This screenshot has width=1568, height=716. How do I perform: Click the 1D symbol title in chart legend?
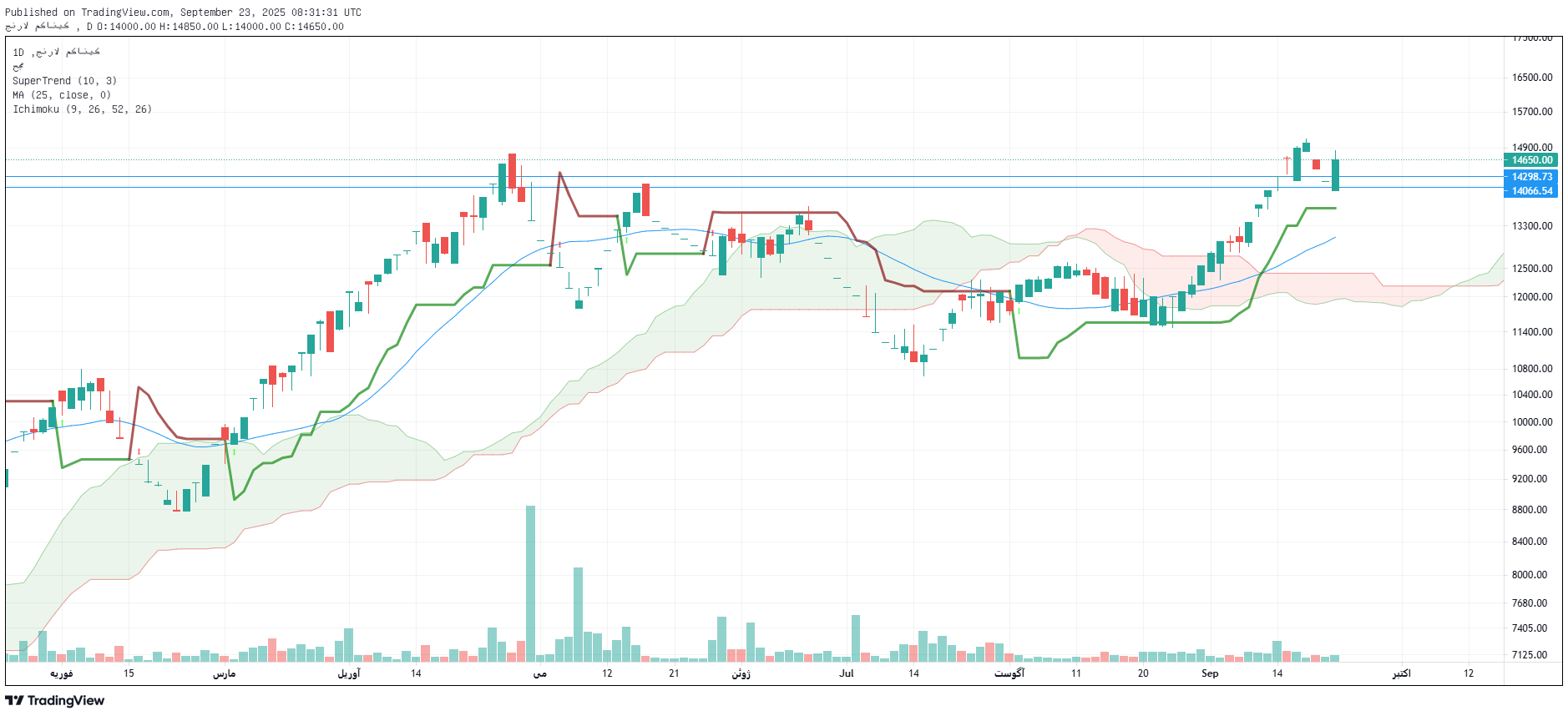tap(56, 52)
